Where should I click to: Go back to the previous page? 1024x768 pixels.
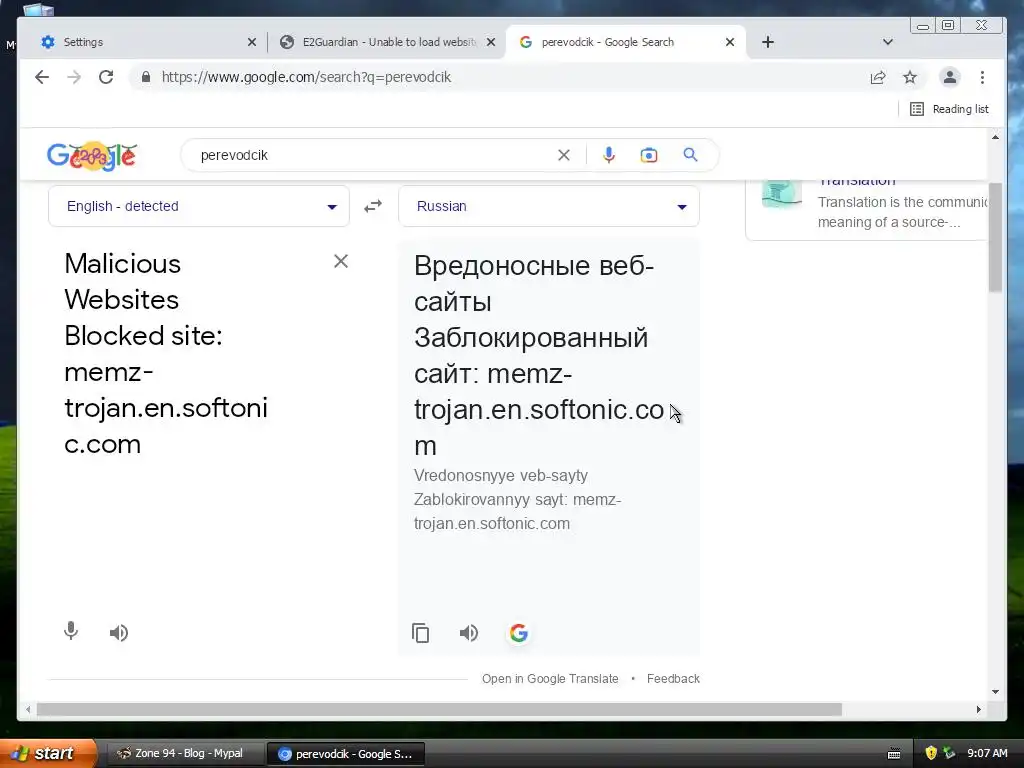pos(42,77)
